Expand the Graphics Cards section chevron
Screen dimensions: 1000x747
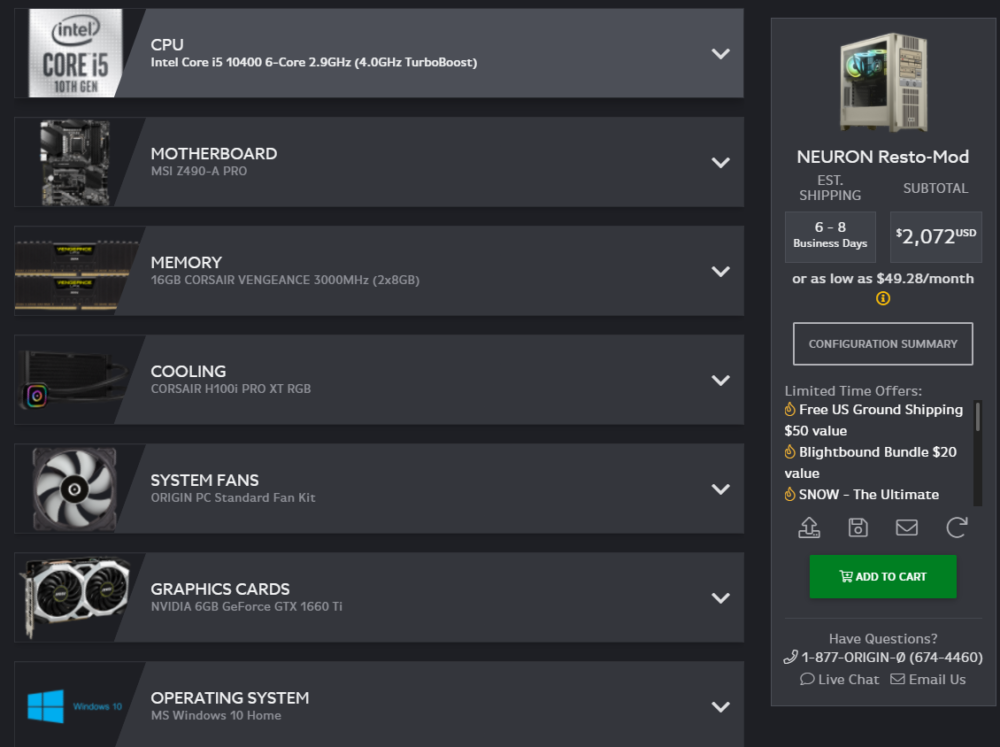721,598
